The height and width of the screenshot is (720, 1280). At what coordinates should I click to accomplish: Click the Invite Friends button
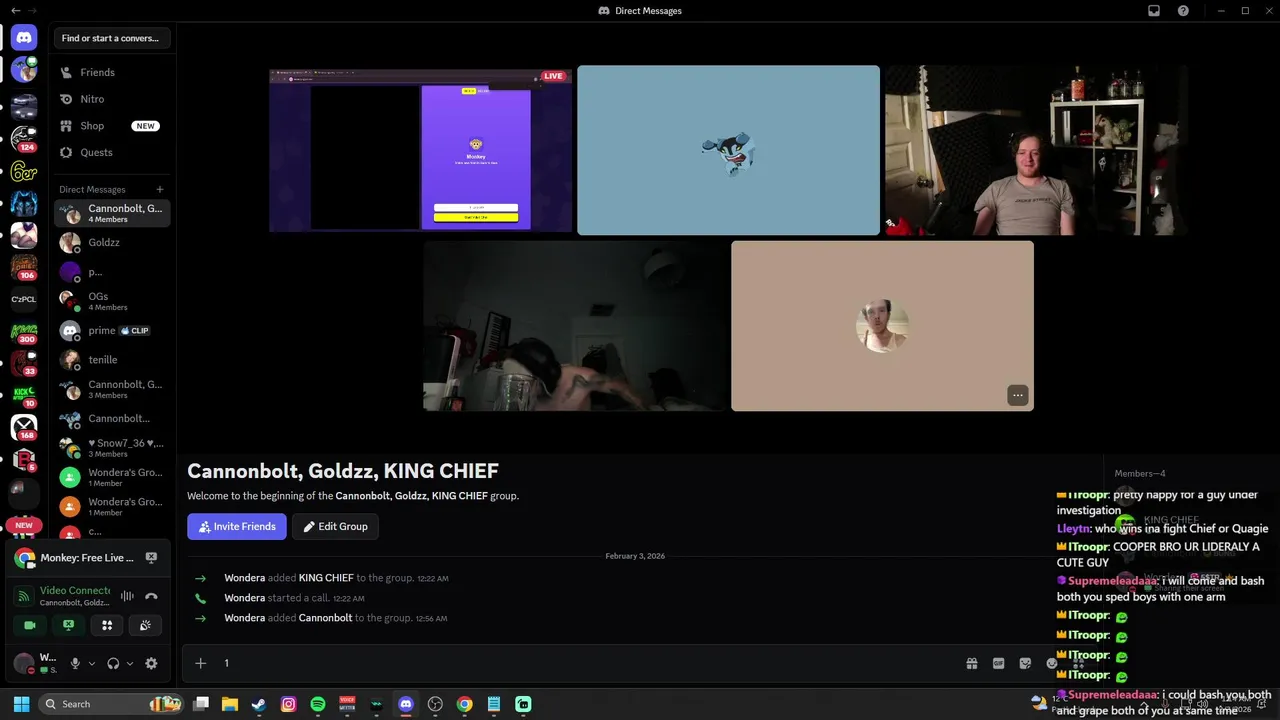click(237, 526)
